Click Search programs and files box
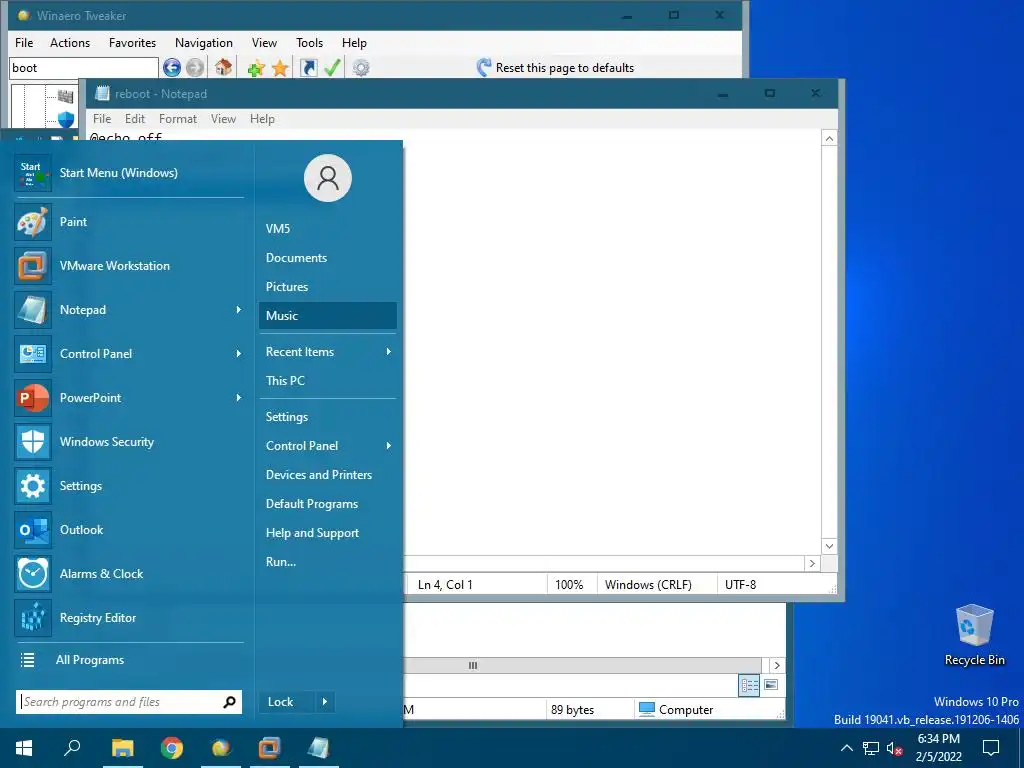 click(129, 702)
